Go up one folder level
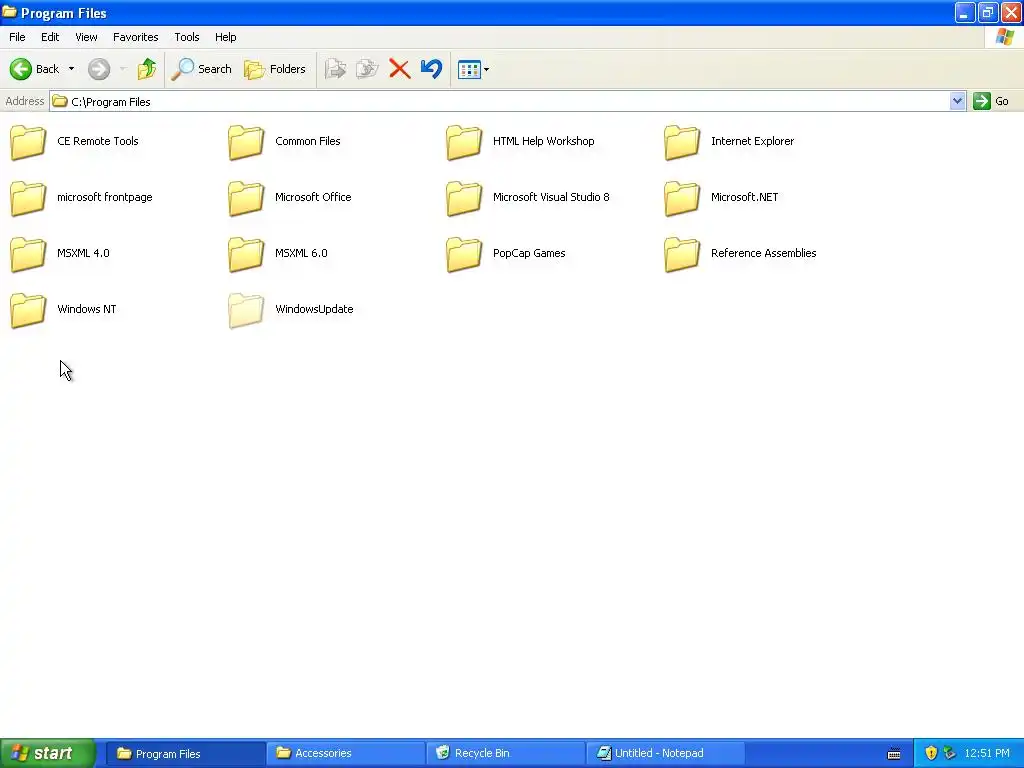 click(x=146, y=69)
